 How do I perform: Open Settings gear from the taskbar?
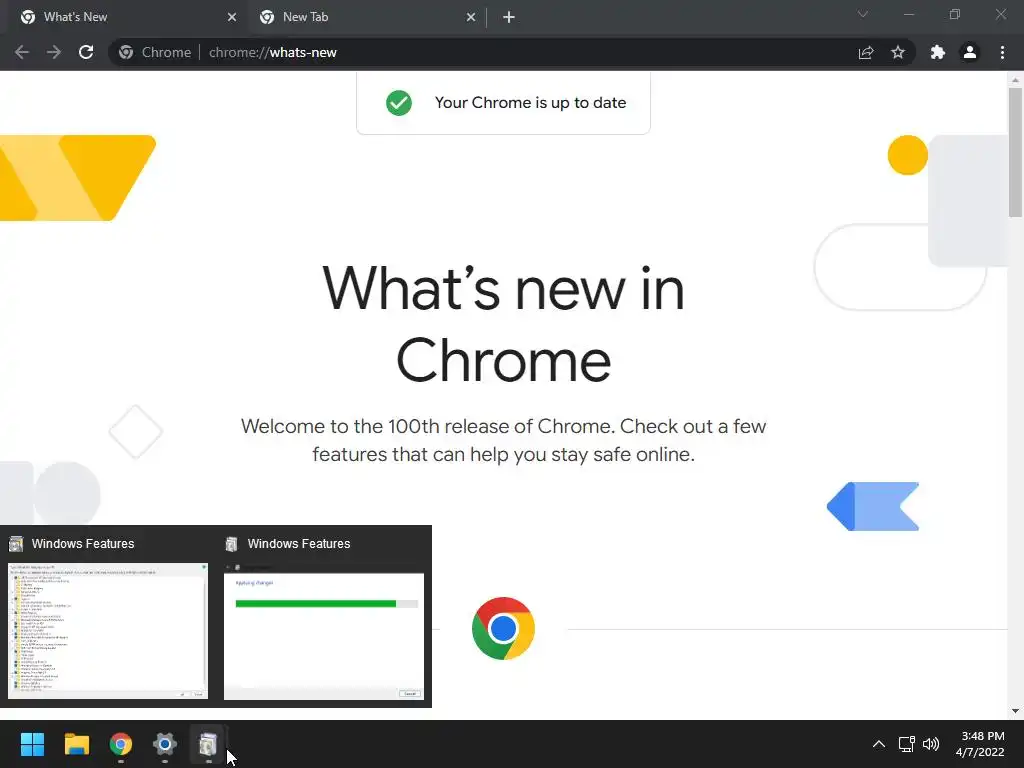pos(165,744)
